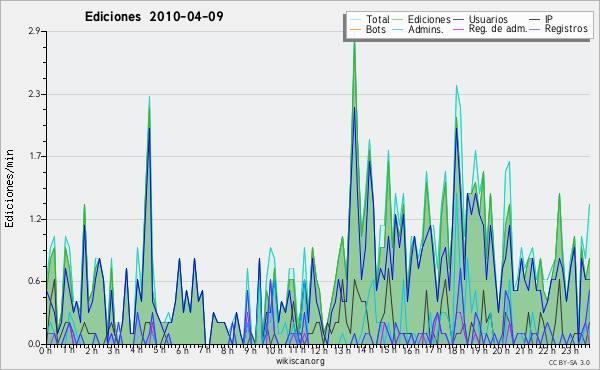This screenshot has height=370, width=600.
Task: Click the x-axis label '6 h'
Action: [182, 350]
